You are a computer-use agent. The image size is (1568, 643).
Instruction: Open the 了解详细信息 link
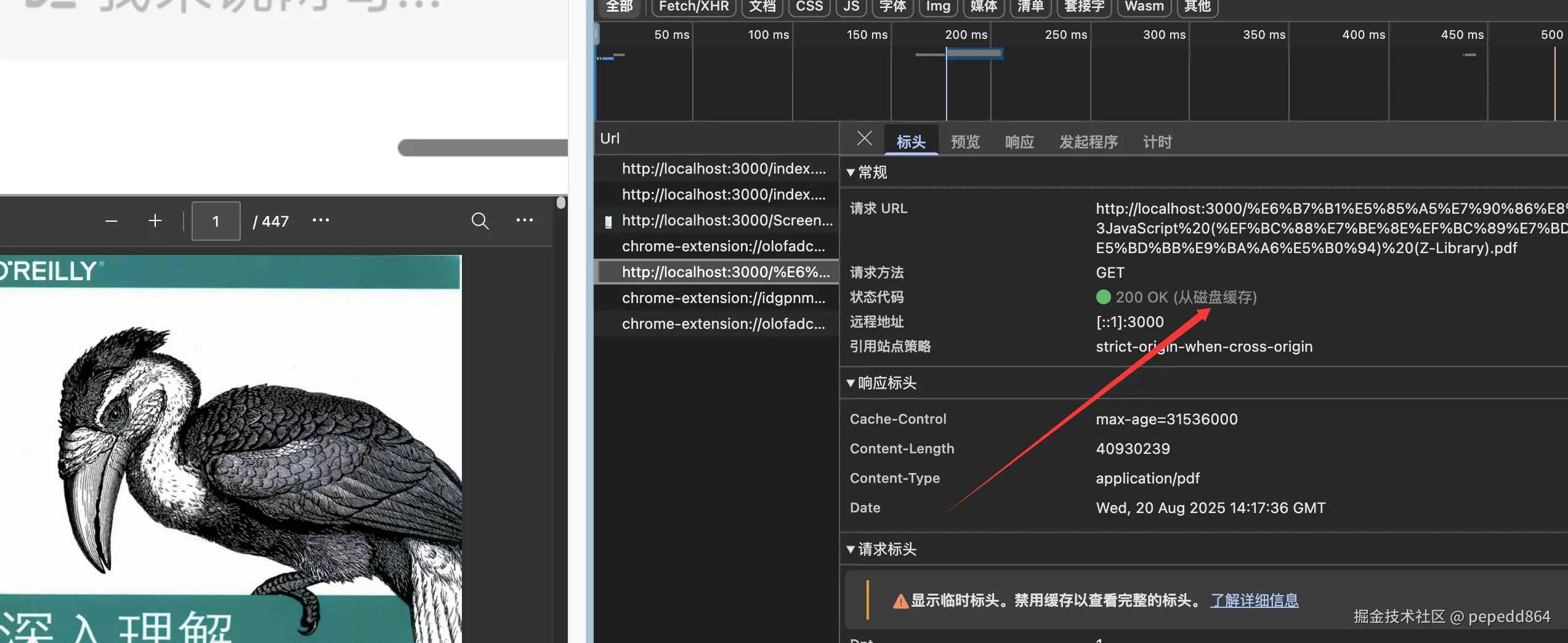(x=1255, y=601)
